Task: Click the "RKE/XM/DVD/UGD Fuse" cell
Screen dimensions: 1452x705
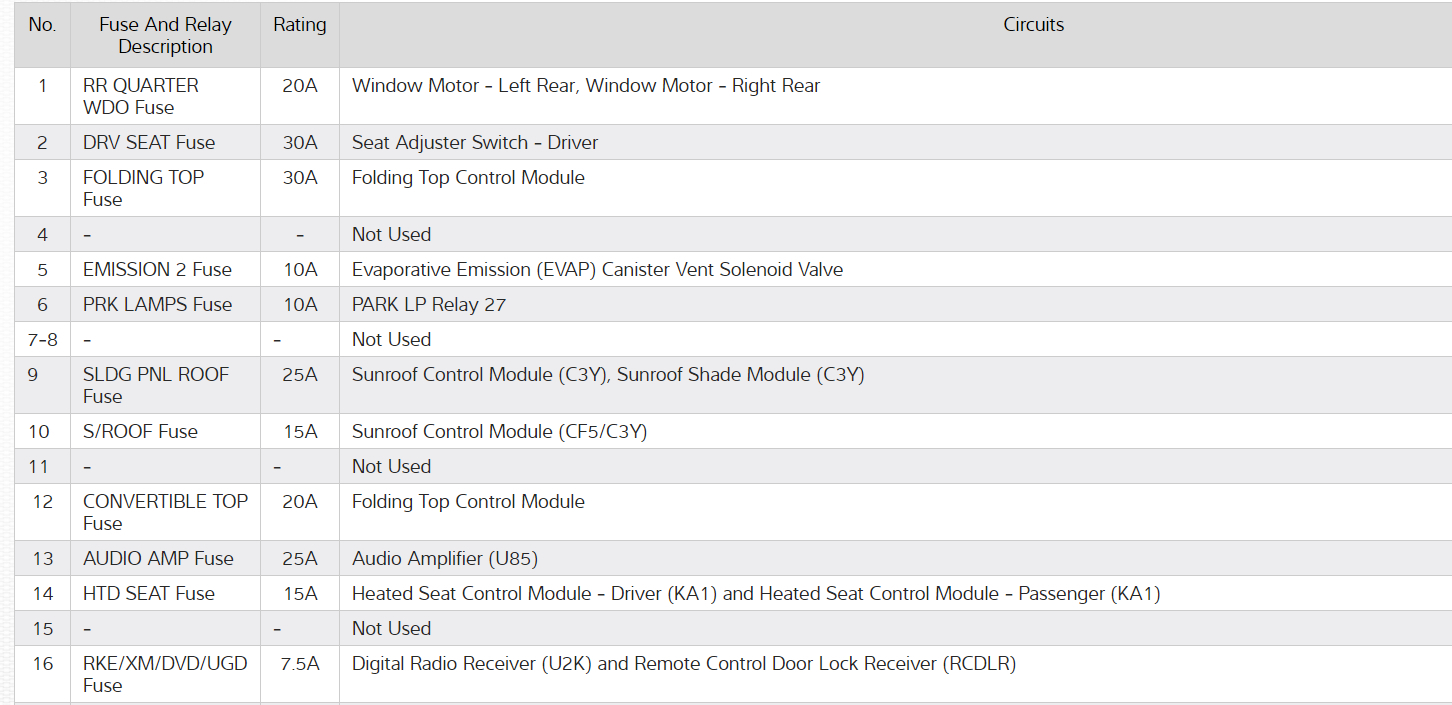Action: coord(165,674)
